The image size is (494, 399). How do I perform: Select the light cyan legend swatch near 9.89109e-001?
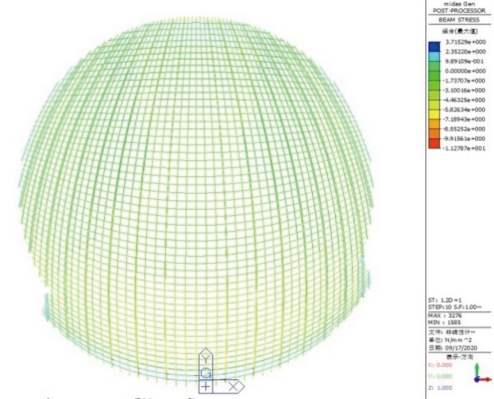pyautogui.click(x=434, y=57)
